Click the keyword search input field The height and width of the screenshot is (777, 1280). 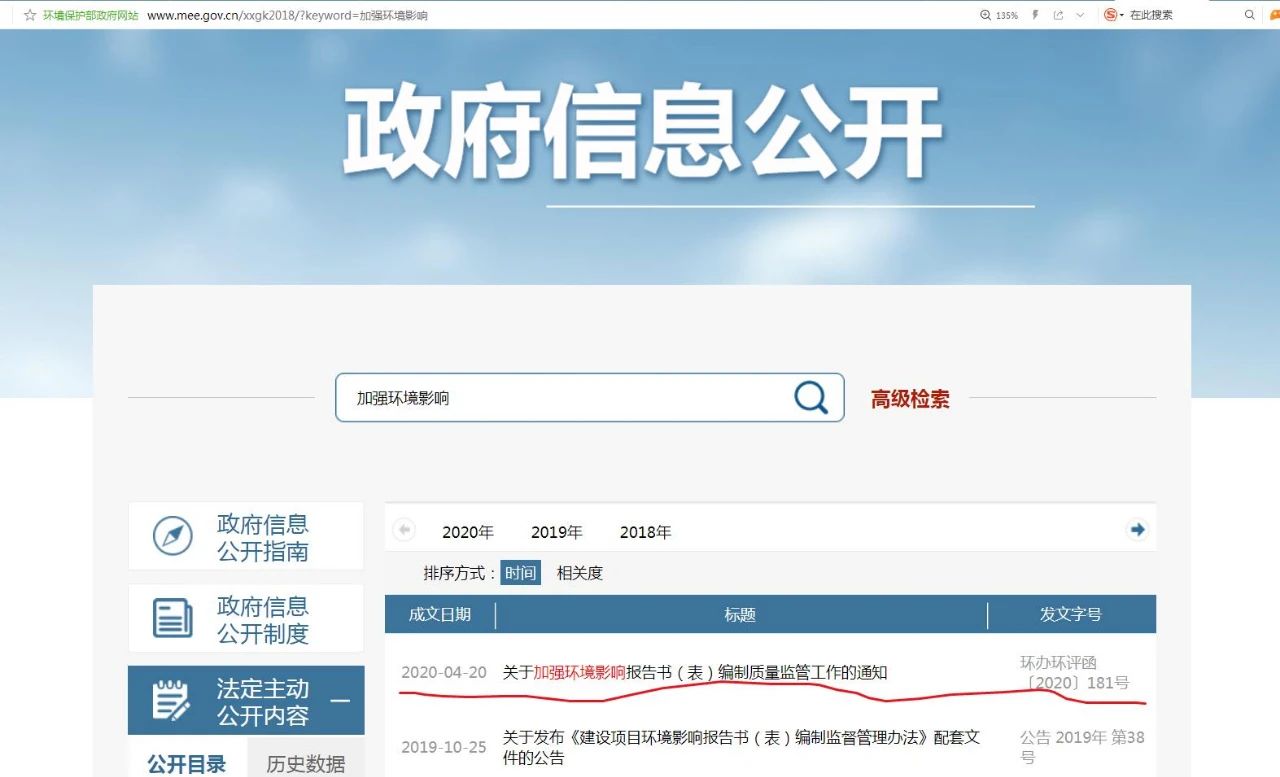tap(565, 398)
